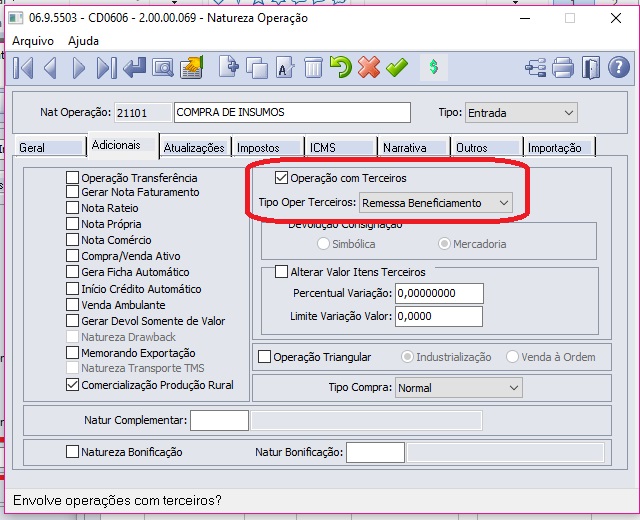Enable Início Crédito Automático
This screenshot has width=640, height=520.
pyautogui.click(x=72, y=289)
